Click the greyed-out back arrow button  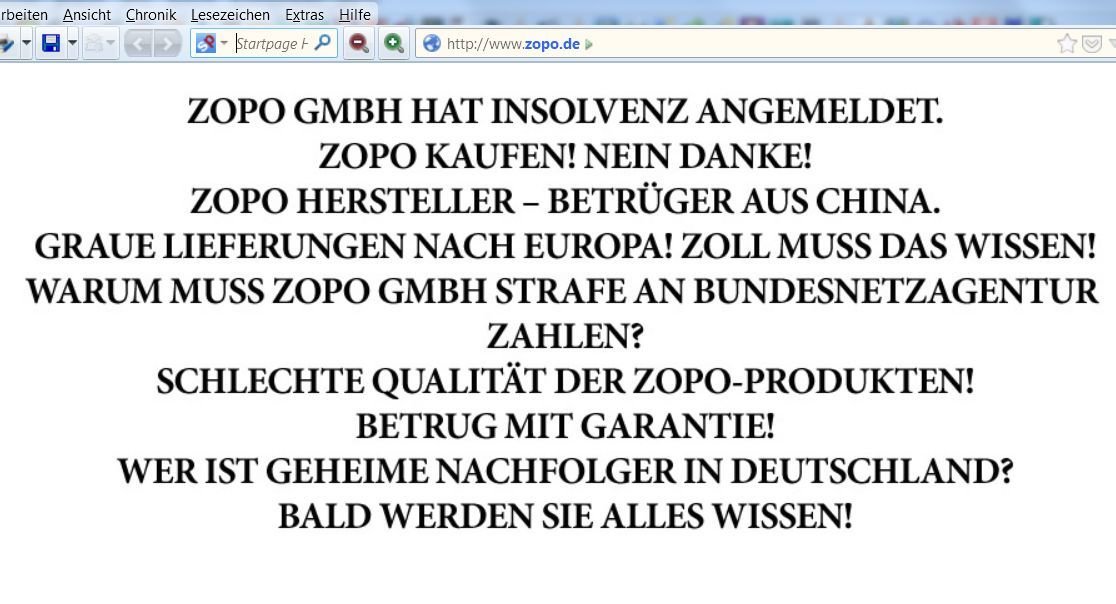pyautogui.click(x=138, y=44)
